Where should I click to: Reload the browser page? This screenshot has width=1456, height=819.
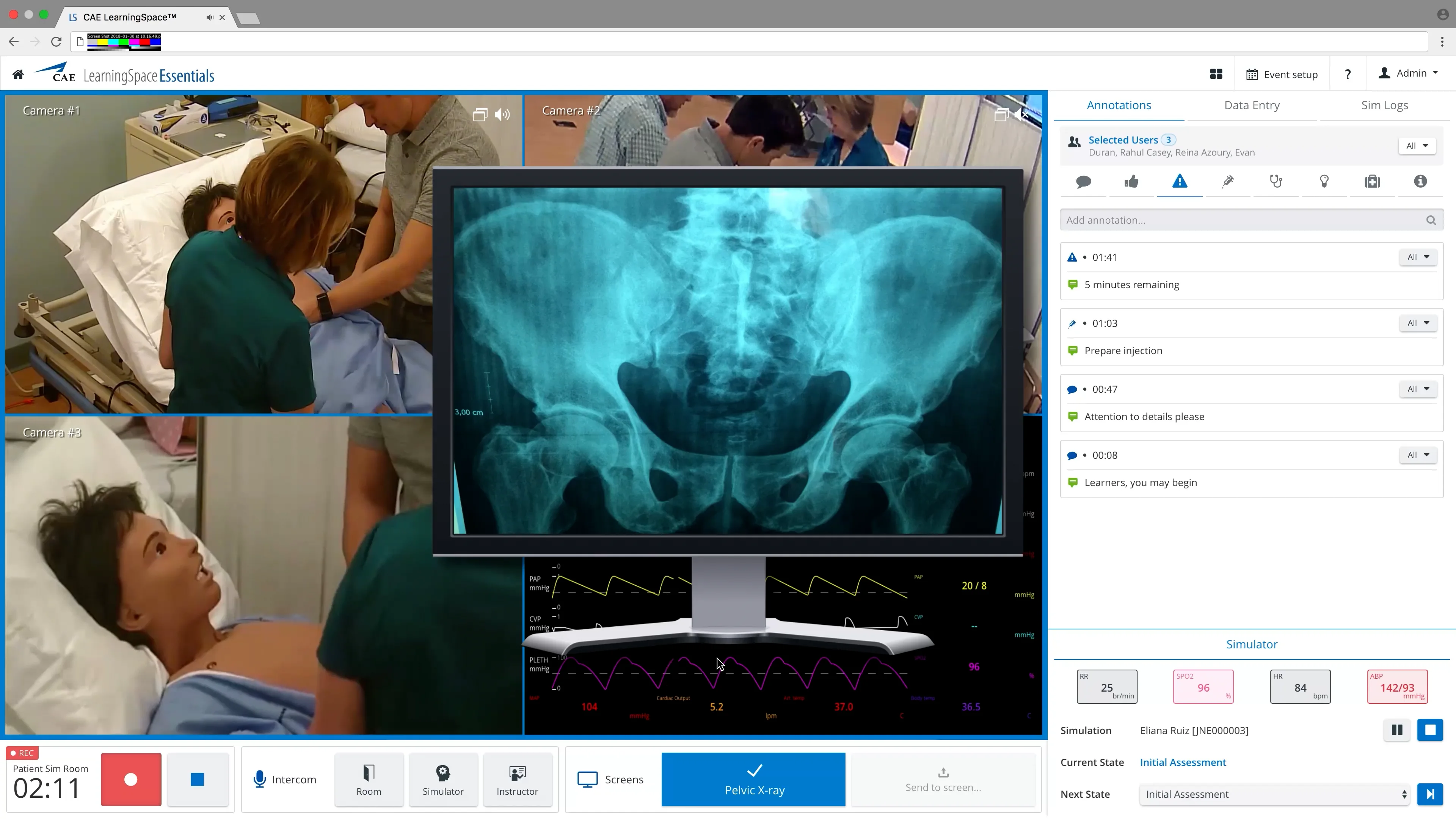point(56,41)
